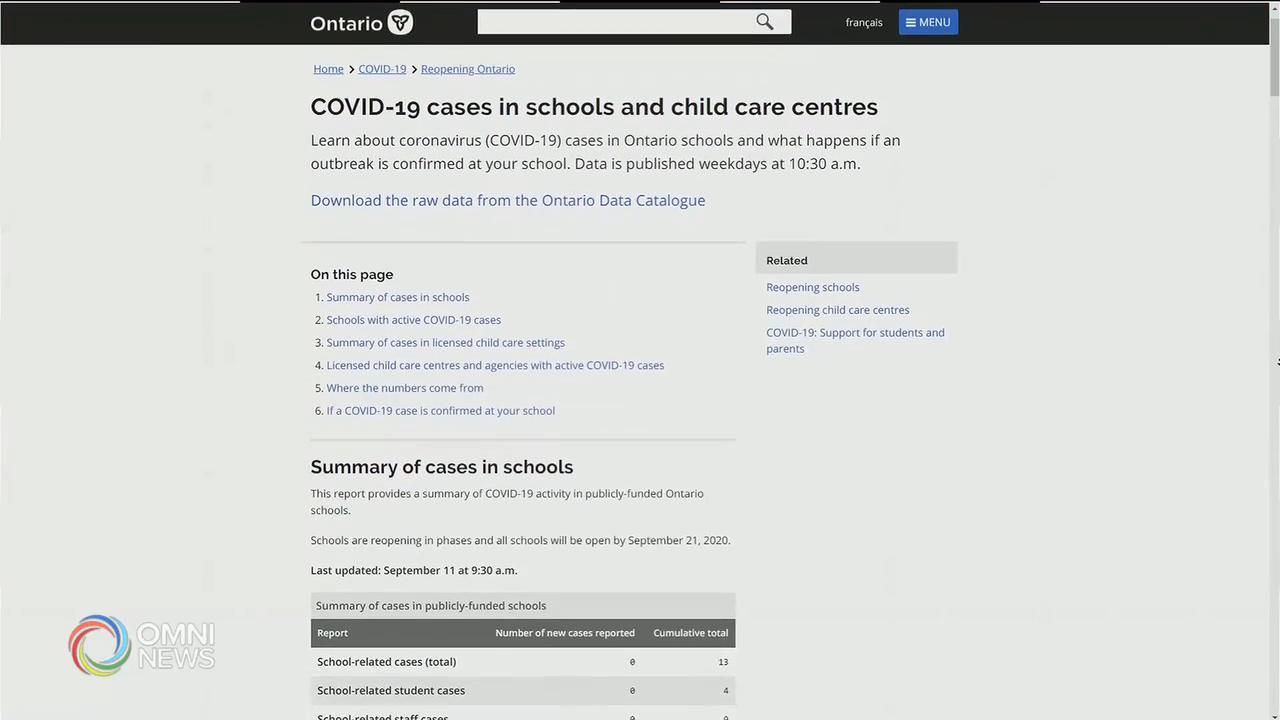The width and height of the screenshot is (1280, 720).
Task: Jump to Summary of cases in licensed child care
Action: 445,343
